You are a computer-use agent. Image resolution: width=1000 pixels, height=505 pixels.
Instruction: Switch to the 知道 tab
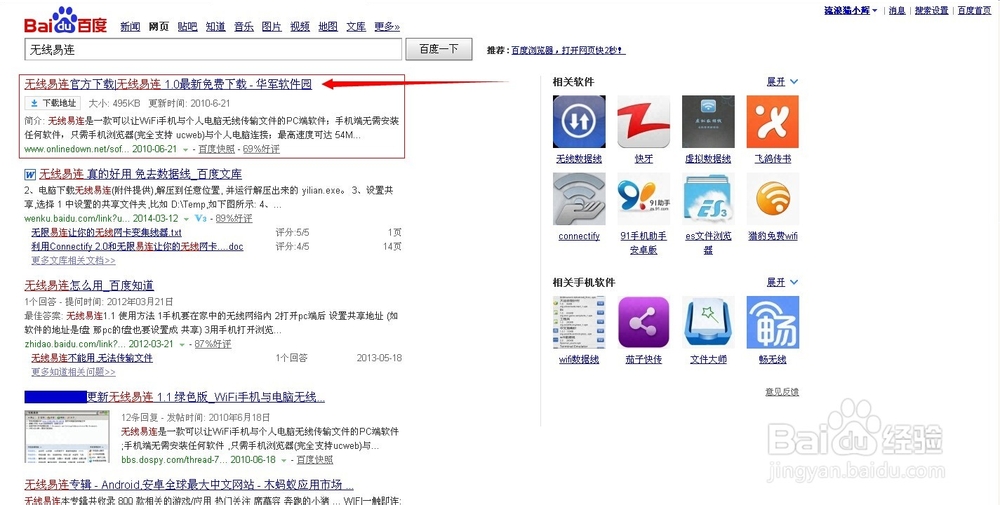tap(216, 27)
